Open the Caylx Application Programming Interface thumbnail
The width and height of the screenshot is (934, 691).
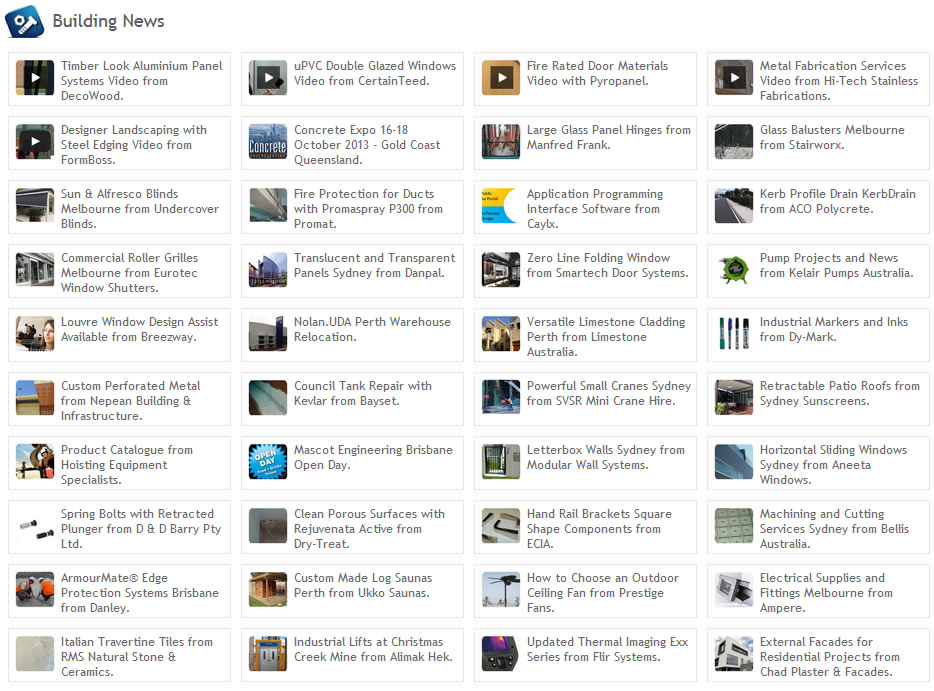point(501,206)
